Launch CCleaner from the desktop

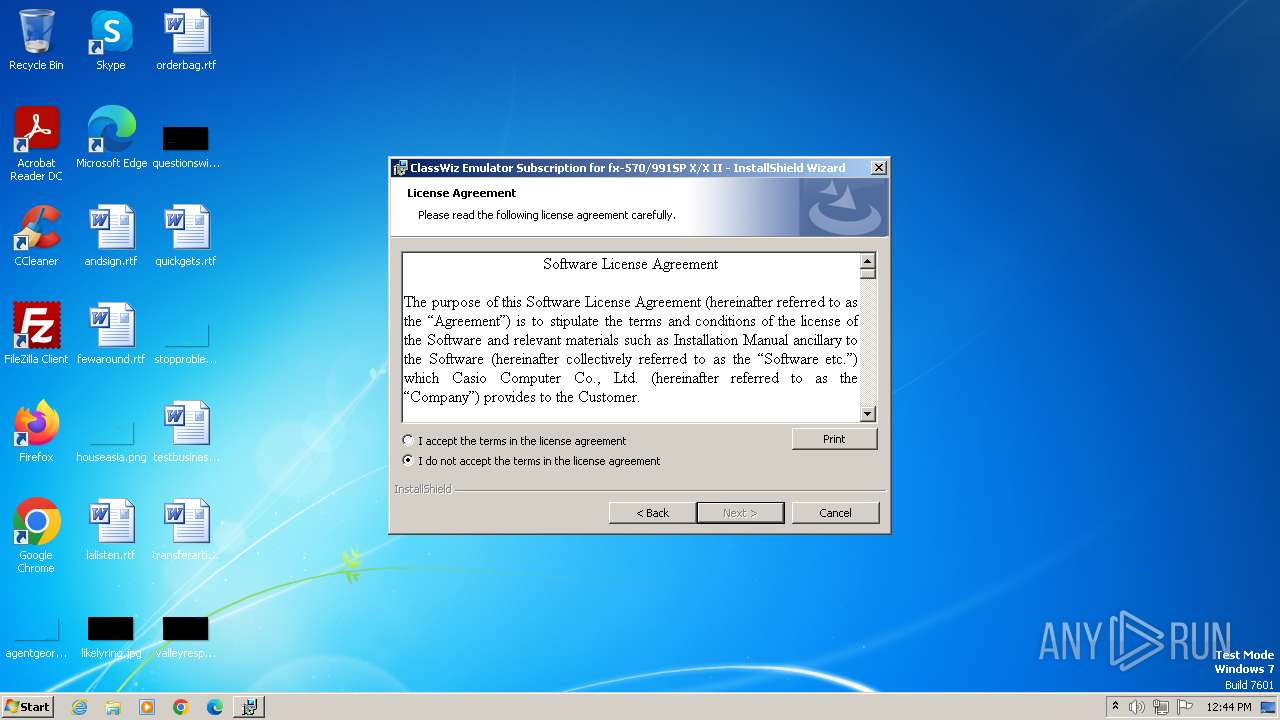(x=36, y=236)
